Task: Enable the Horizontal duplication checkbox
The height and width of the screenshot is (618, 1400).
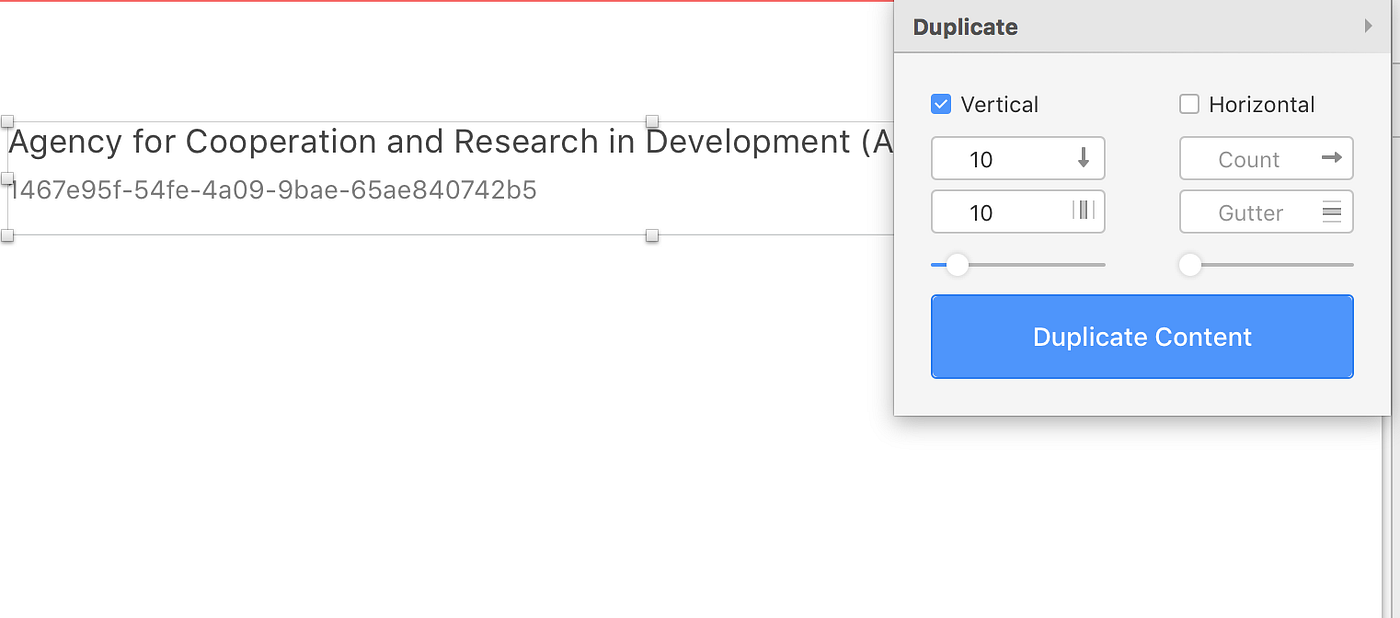Action: click(1189, 103)
